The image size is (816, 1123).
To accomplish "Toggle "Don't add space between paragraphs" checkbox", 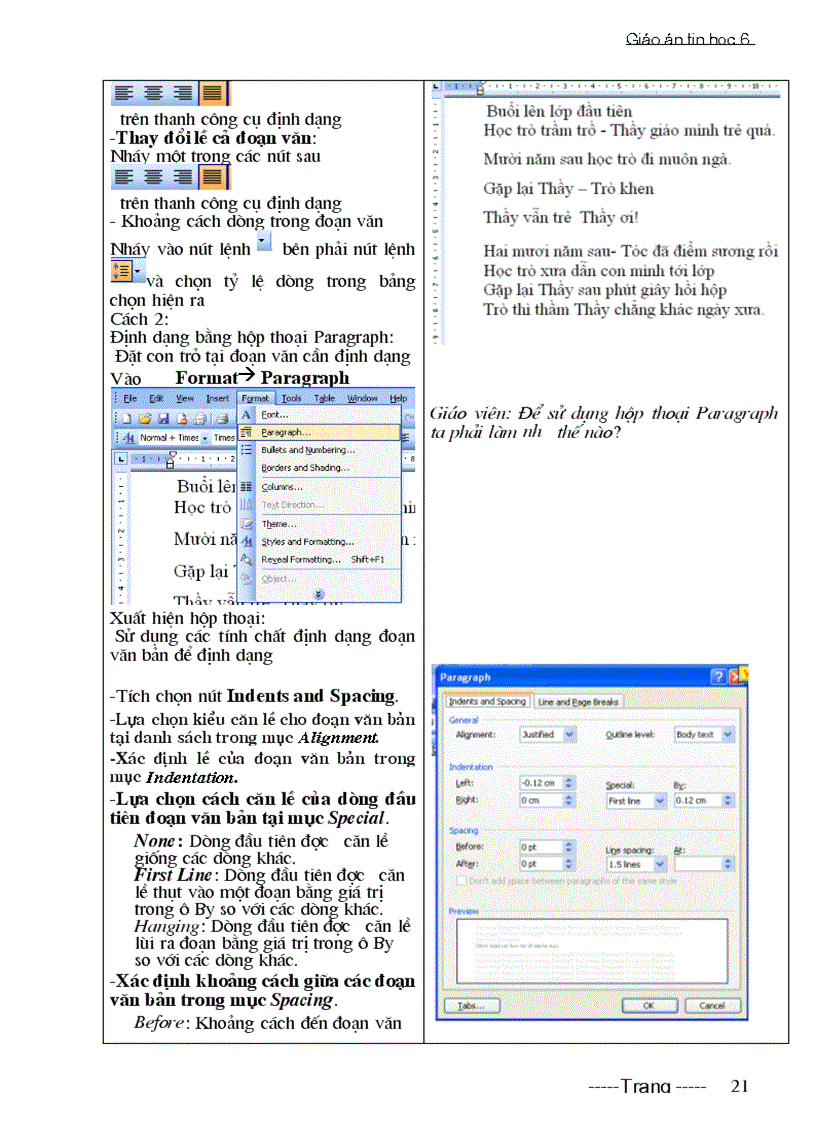I will (461, 881).
